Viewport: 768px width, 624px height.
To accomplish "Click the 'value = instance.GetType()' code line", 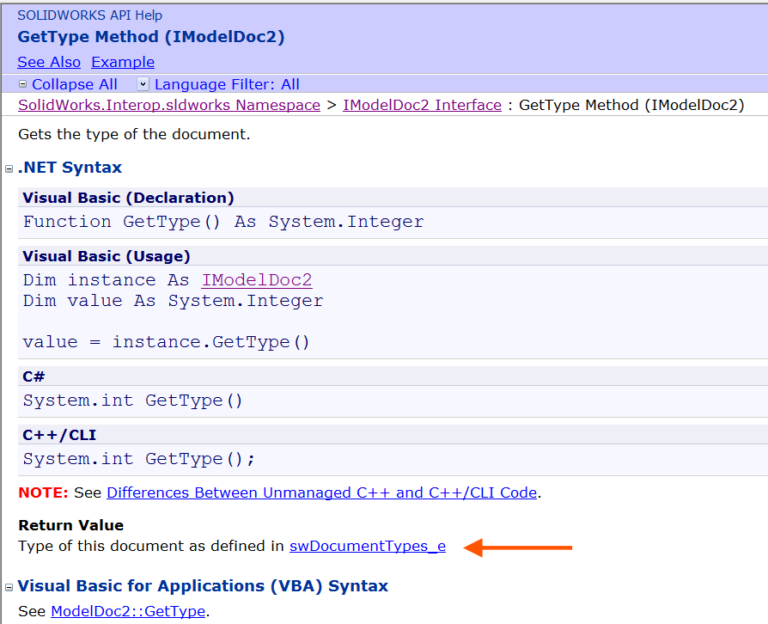I will tap(166, 342).
